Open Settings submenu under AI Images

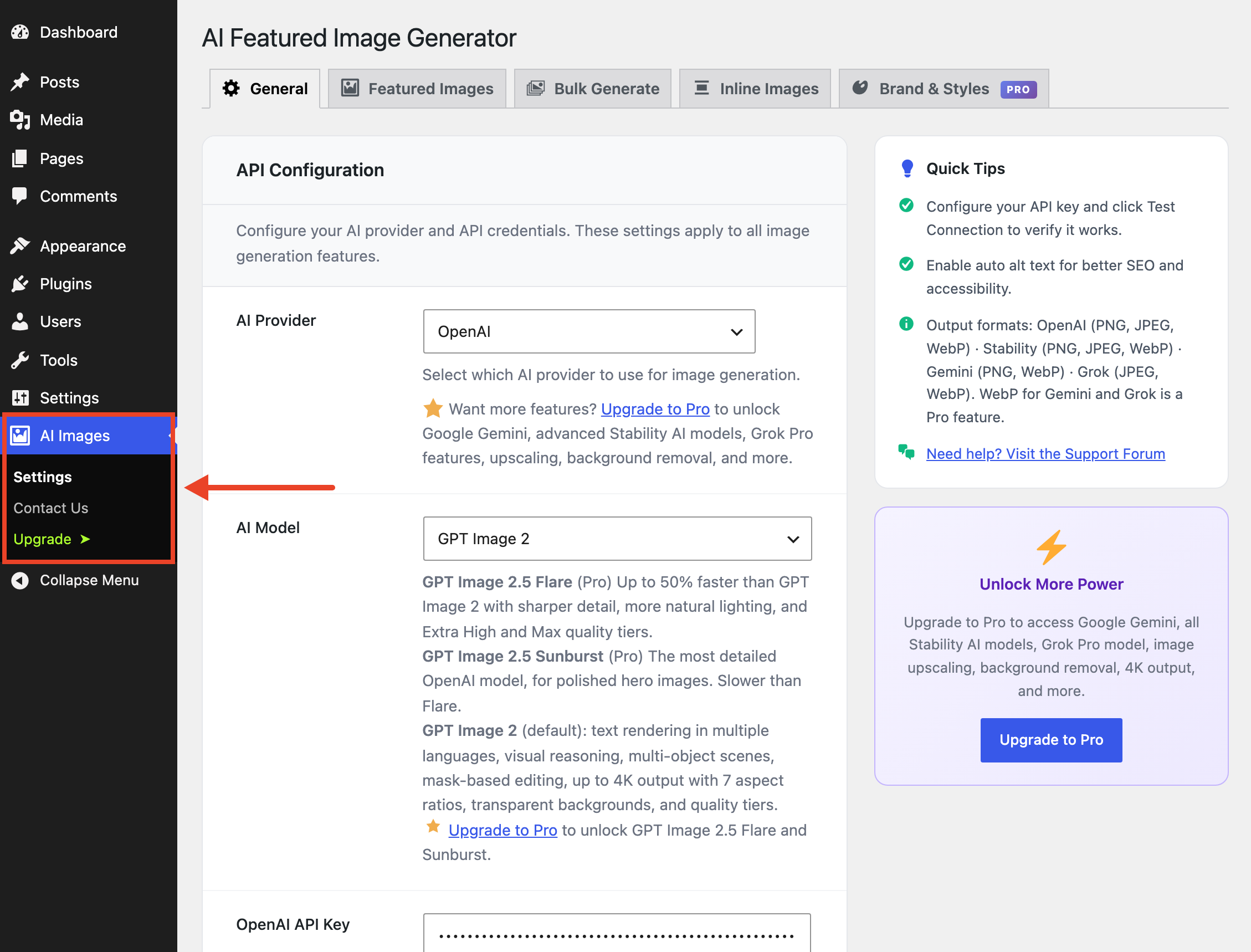point(43,477)
